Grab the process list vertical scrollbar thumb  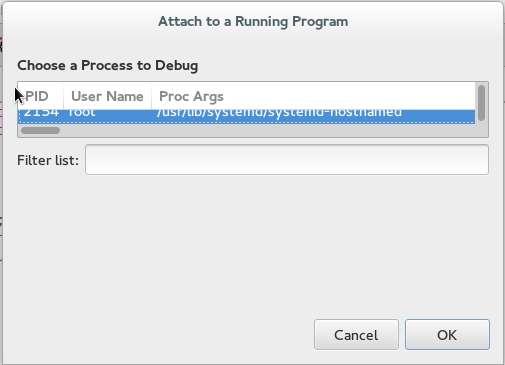coord(481,103)
